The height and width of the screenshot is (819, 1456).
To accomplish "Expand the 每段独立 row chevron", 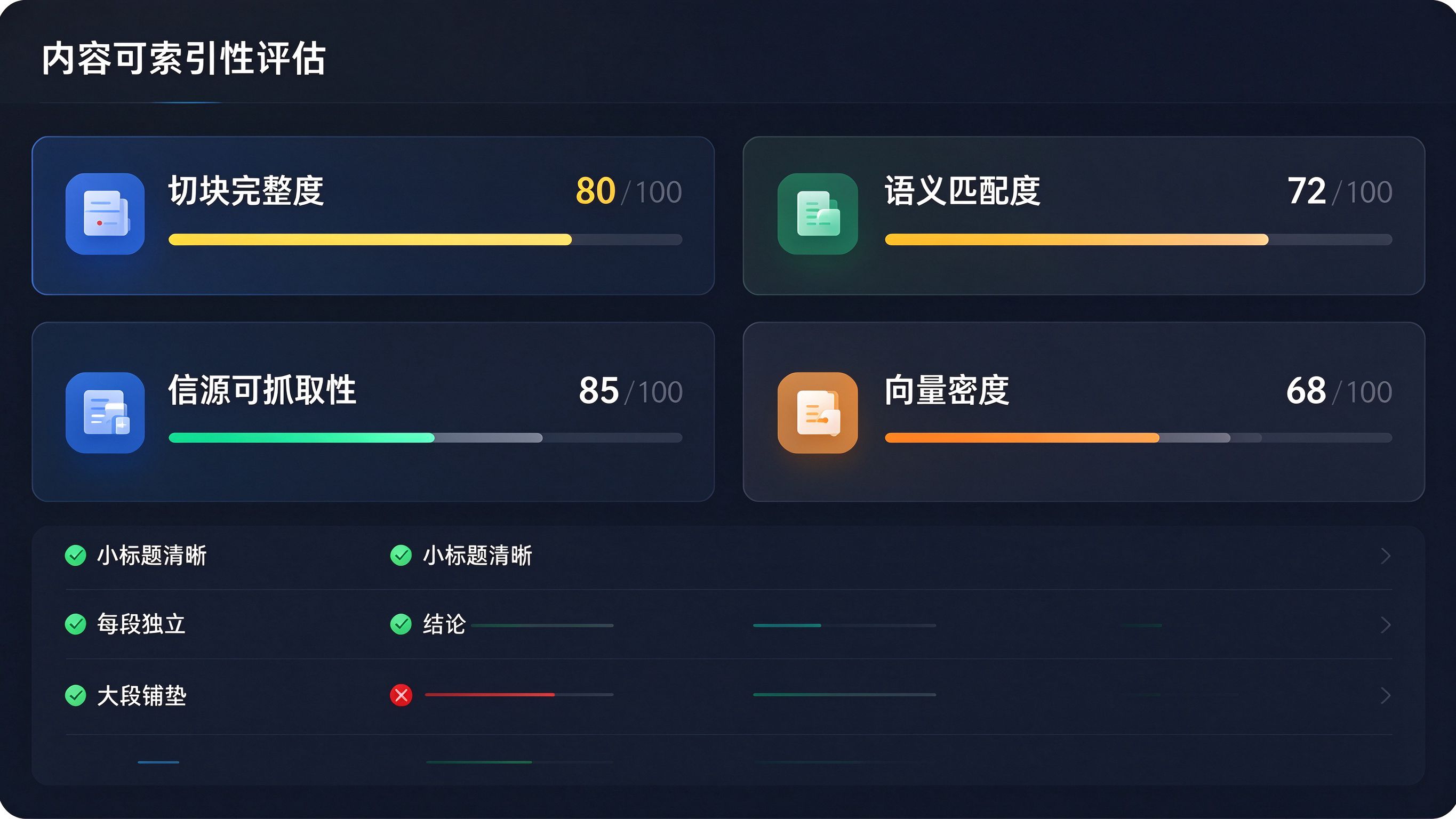I will 1386,625.
